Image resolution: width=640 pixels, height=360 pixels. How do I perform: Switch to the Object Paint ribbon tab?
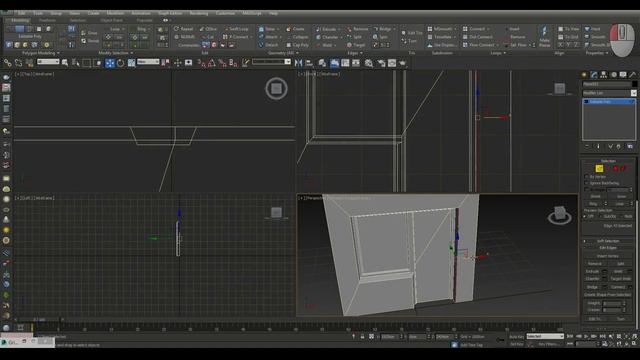tap(111, 20)
